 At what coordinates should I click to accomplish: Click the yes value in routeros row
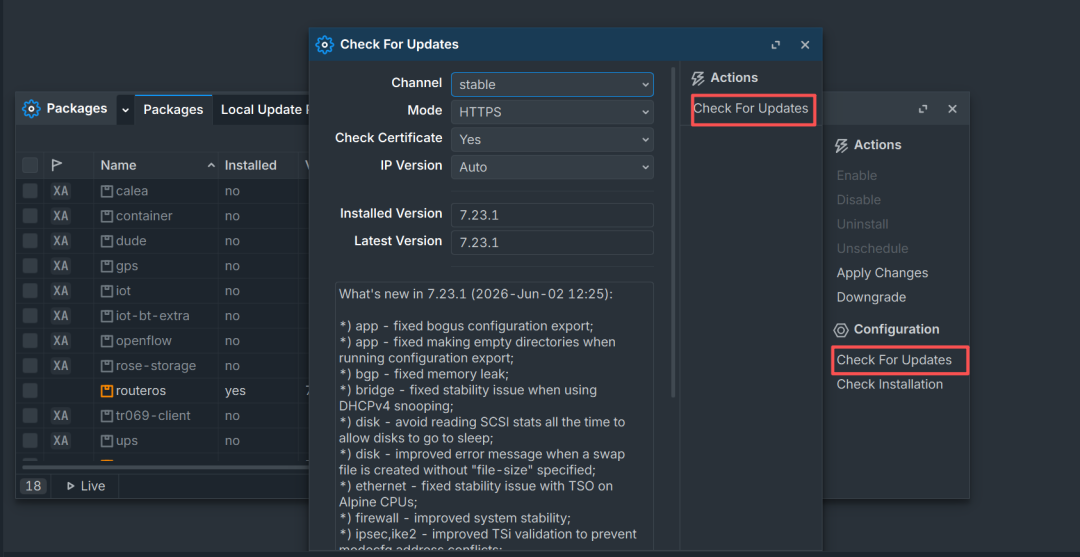235,391
